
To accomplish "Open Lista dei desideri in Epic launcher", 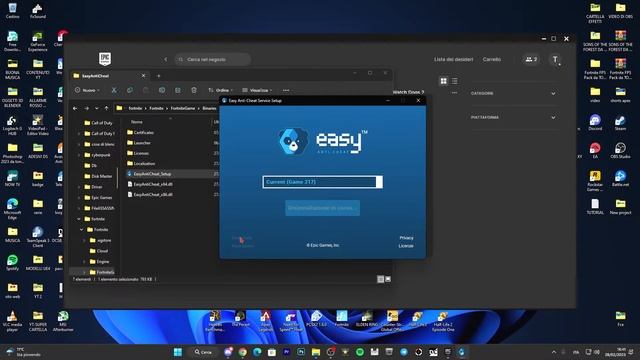I will point(453,60).
